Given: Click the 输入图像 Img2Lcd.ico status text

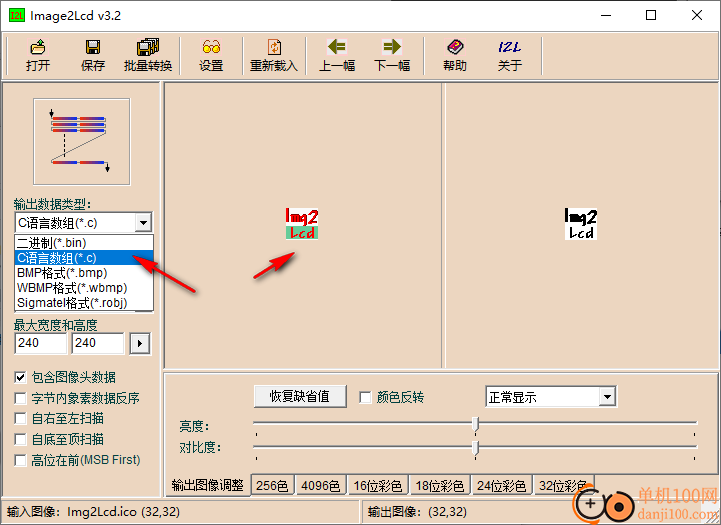Looking at the screenshot, I should coord(93,512).
